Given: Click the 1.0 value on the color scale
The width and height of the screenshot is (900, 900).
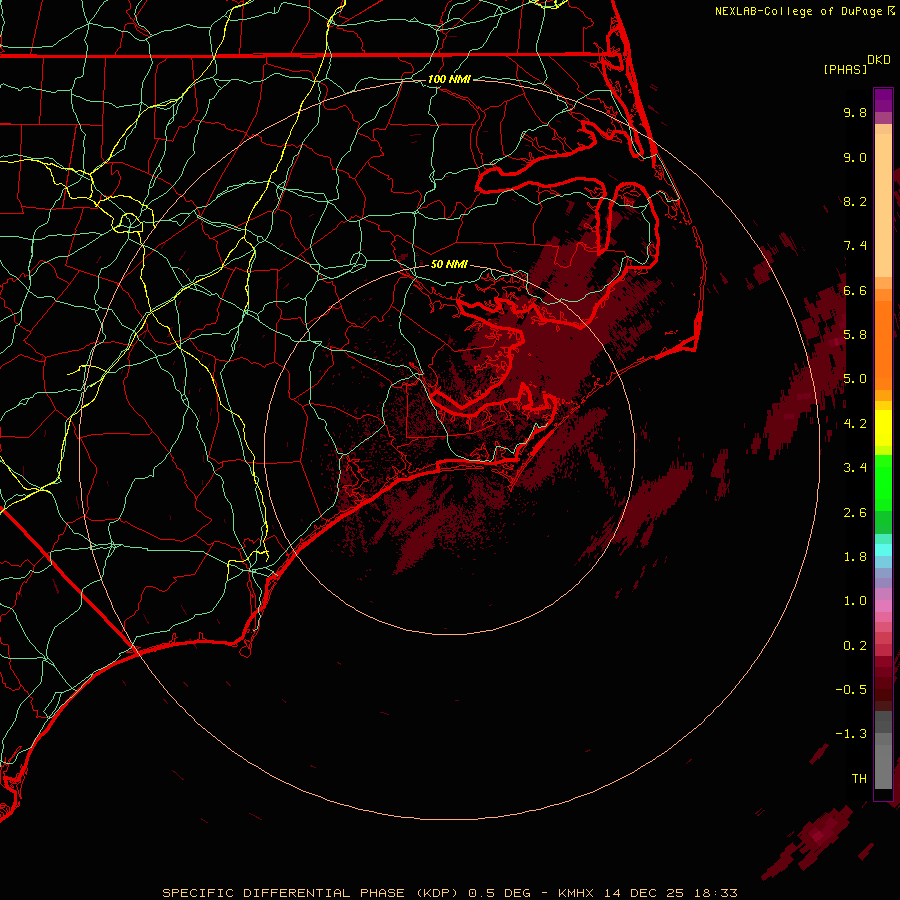Looking at the screenshot, I should click(x=855, y=601).
